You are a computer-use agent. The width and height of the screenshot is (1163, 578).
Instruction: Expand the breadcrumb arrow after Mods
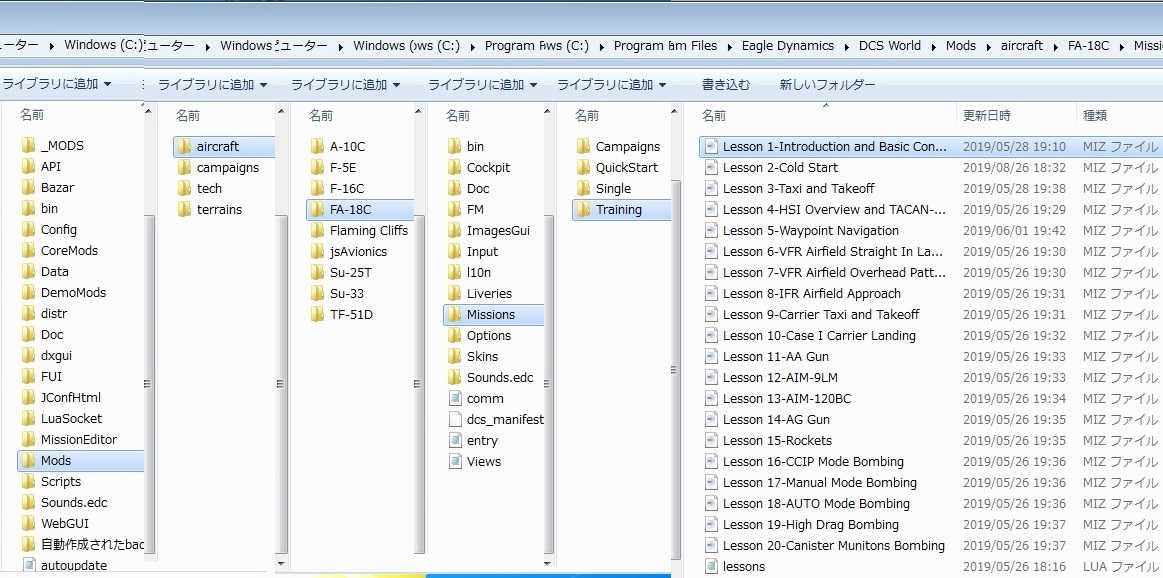coord(988,46)
